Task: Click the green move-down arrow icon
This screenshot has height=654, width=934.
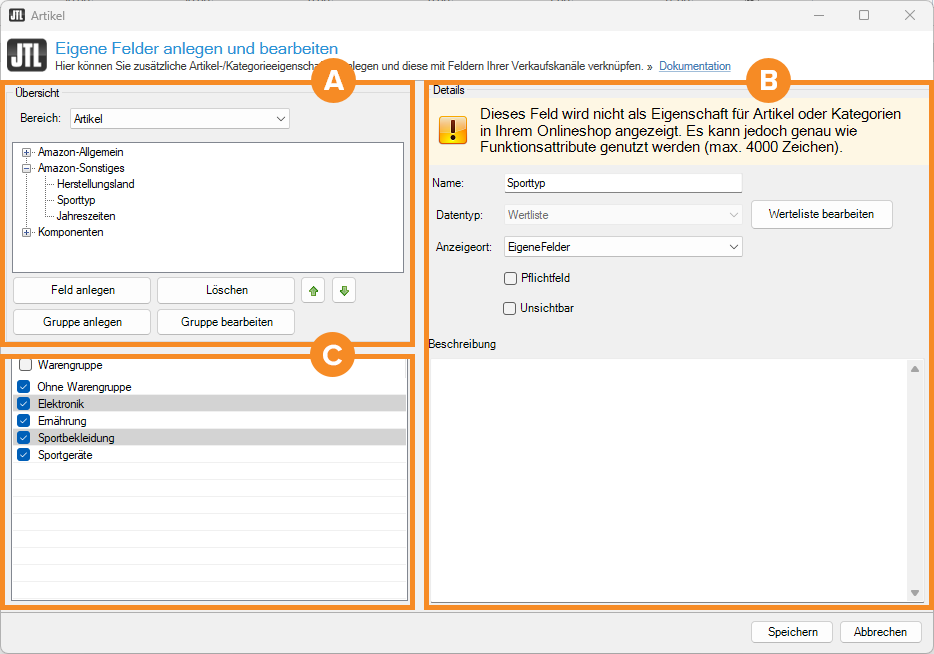Action: pos(344,291)
